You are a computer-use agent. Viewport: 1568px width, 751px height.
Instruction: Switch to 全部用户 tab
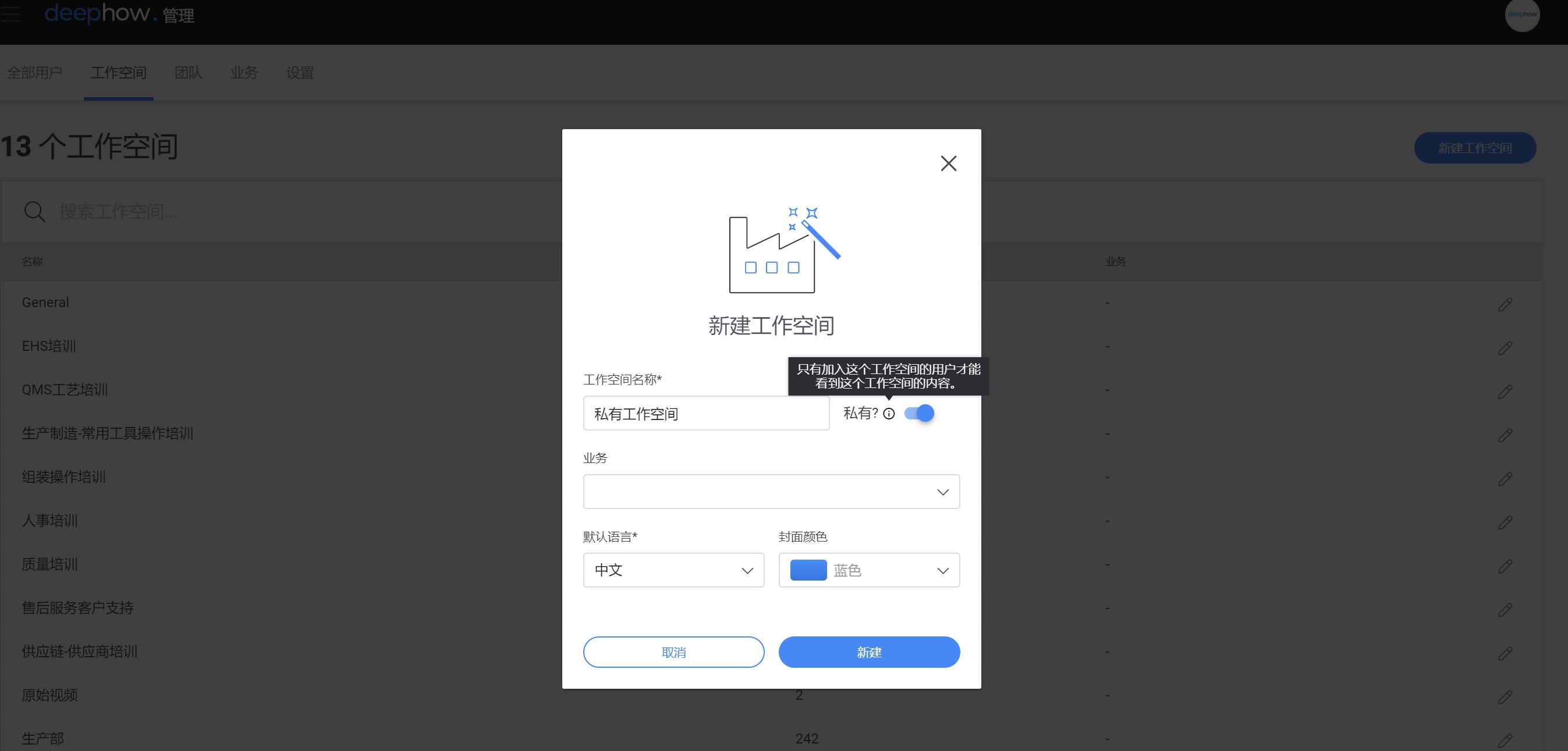[35, 73]
